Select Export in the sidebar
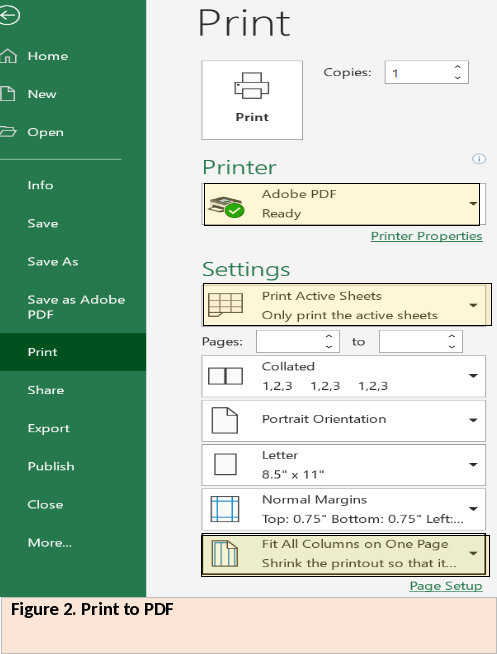This screenshot has width=497, height=654. click(48, 428)
